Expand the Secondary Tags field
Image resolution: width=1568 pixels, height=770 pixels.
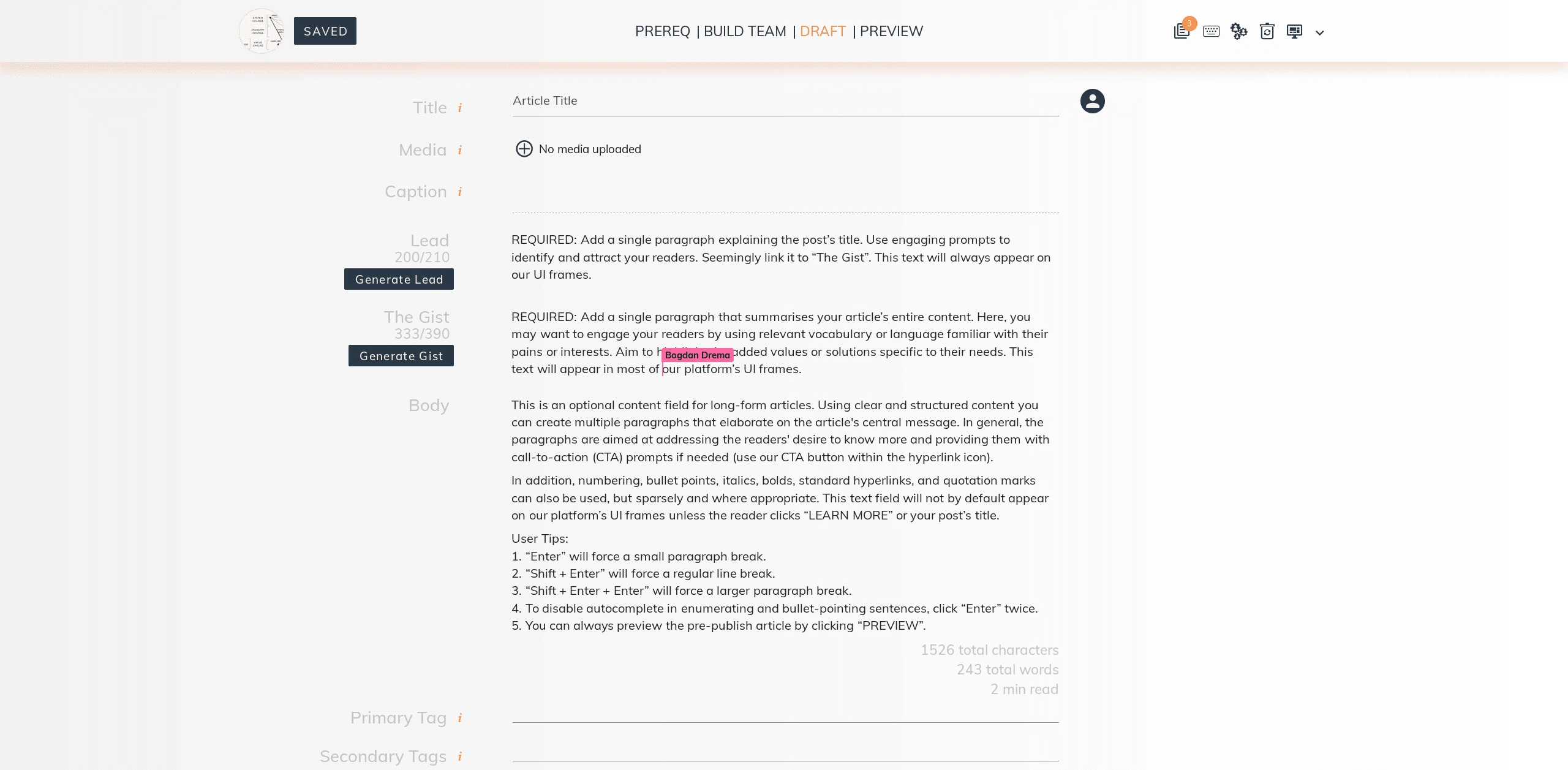[x=785, y=756]
